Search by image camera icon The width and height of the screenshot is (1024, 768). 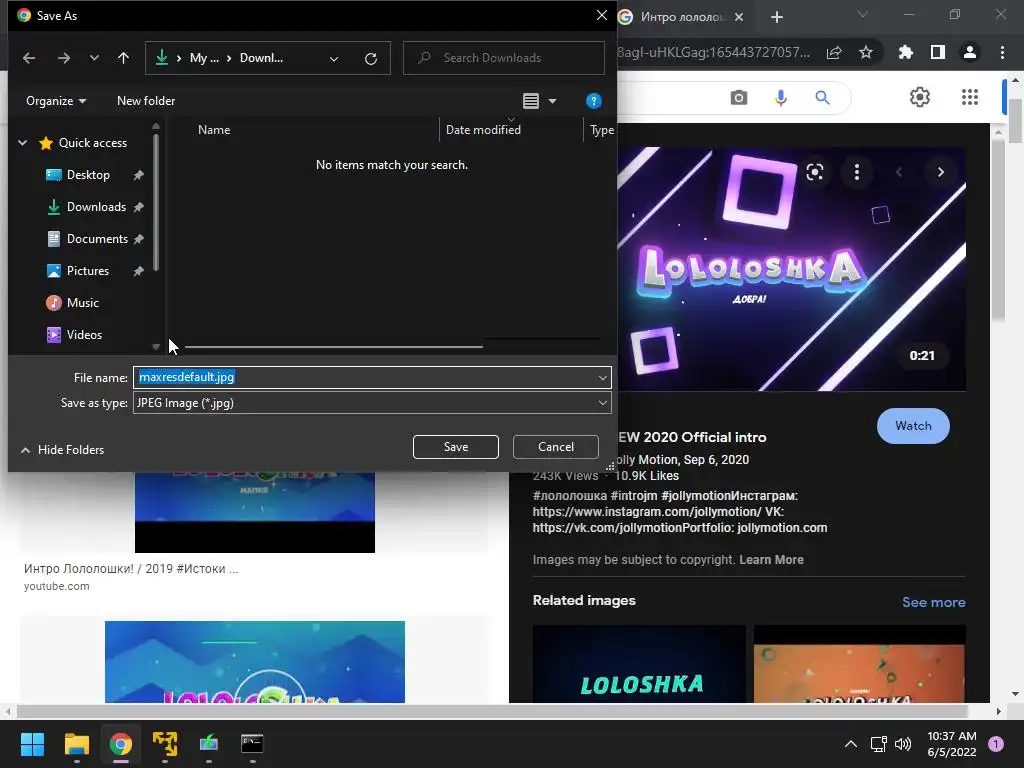(x=739, y=98)
